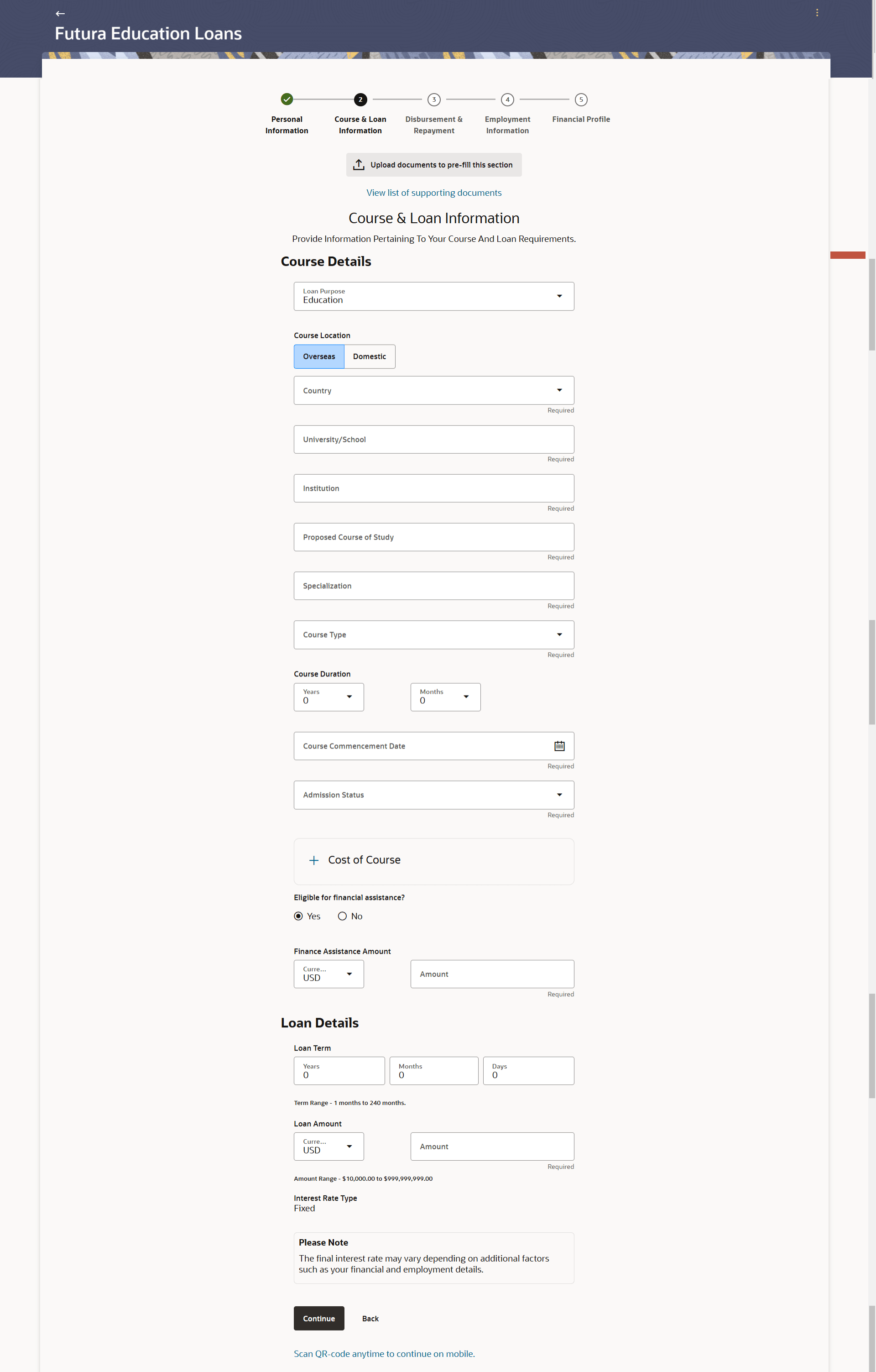
Task: Open View list of supporting documents link
Action: coord(433,193)
